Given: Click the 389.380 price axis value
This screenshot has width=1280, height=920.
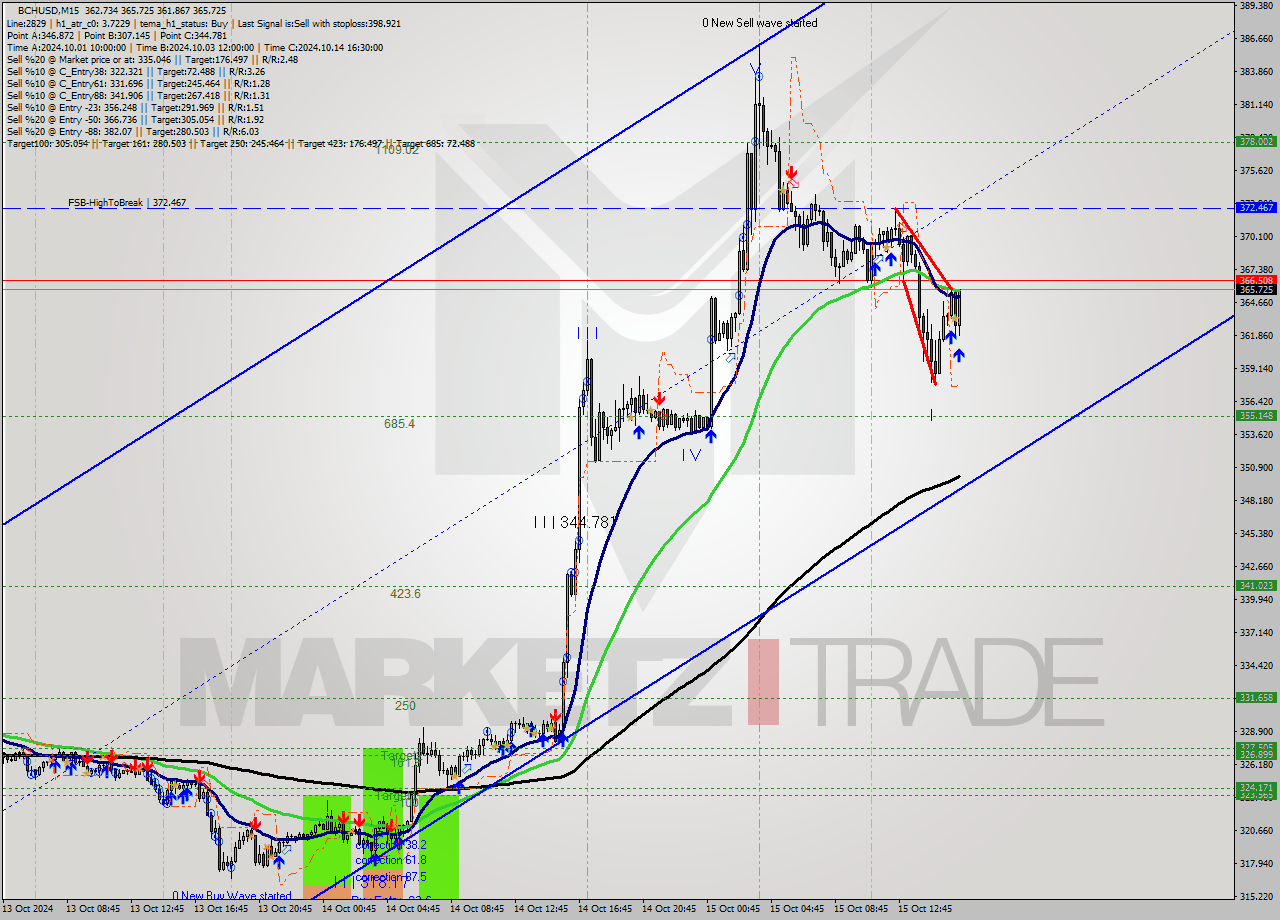Looking at the screenshot, I should click(1256, 6).
